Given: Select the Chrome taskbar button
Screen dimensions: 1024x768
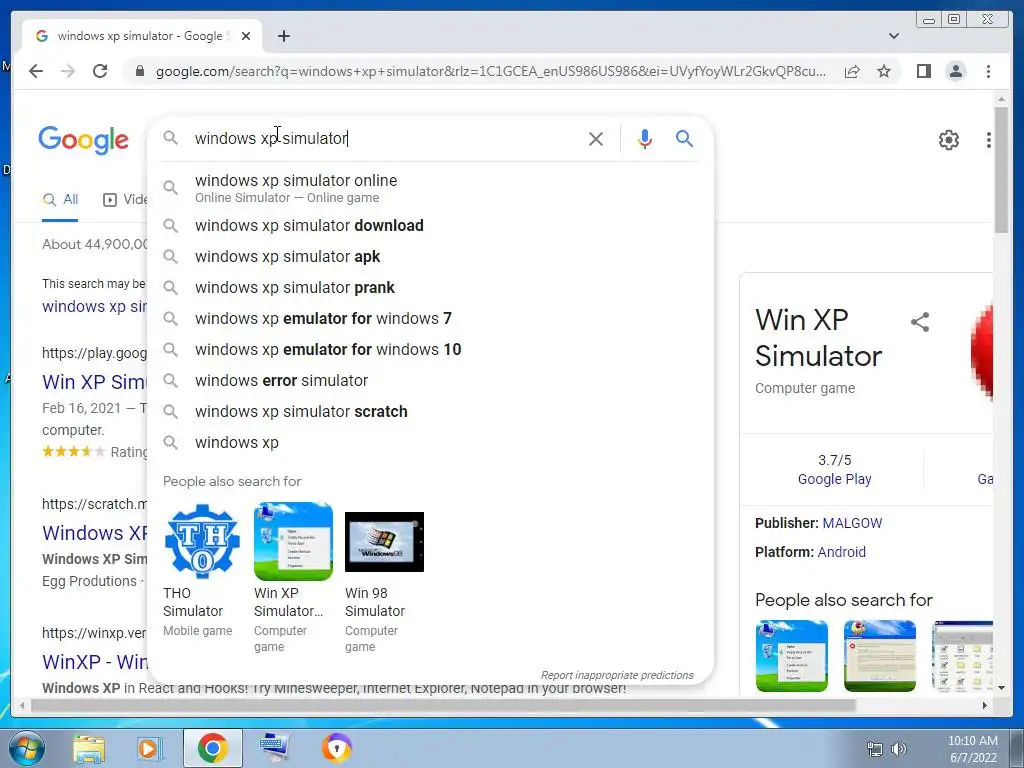Looking at the screenshot, I should 212,748.
